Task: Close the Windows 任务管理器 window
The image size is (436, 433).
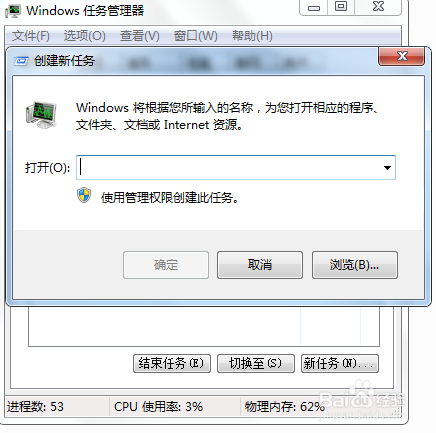Action: (x=378, y=7)
